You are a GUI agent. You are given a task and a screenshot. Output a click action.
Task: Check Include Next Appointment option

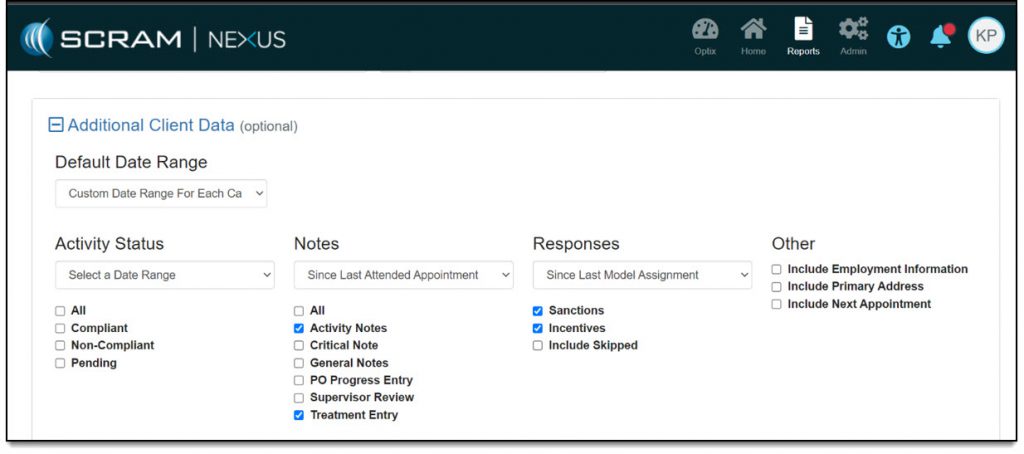pos(777,305)
